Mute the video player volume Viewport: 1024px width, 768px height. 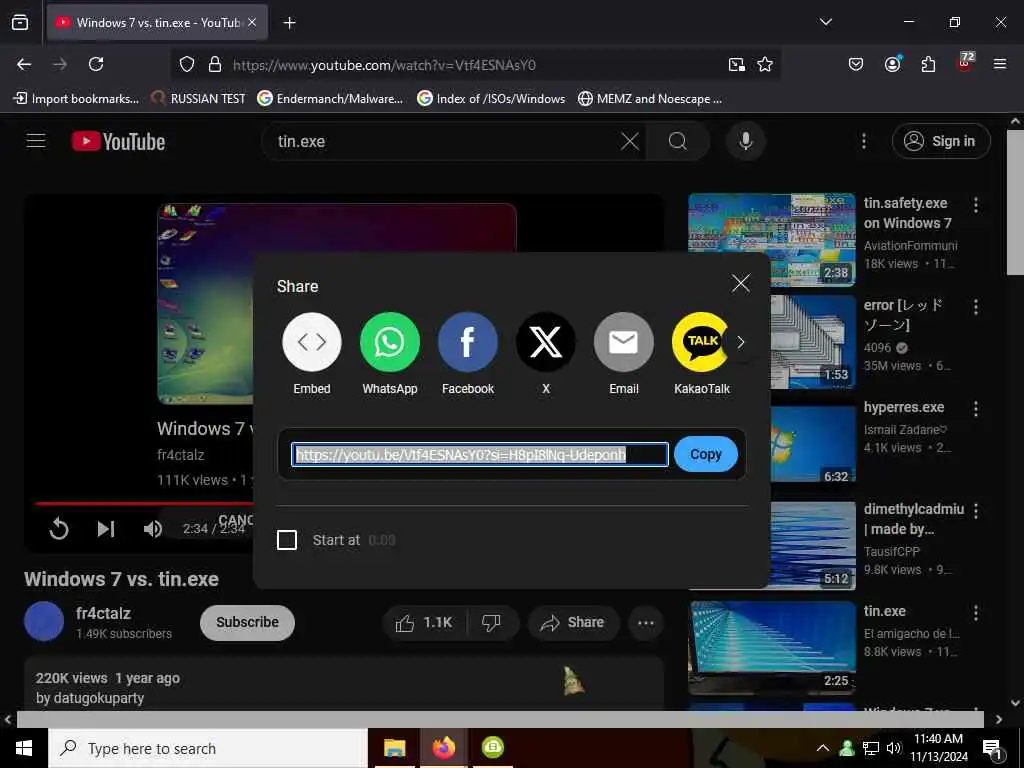[x=153, y=528]
